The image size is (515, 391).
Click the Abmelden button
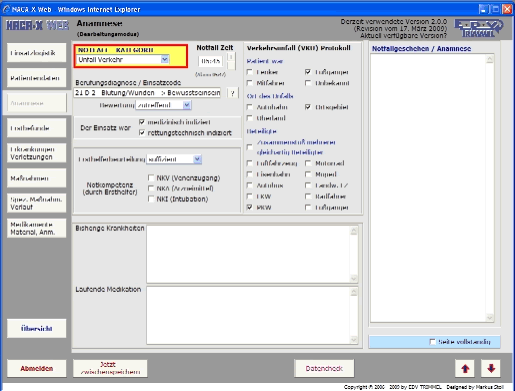(x=37, y=368)
